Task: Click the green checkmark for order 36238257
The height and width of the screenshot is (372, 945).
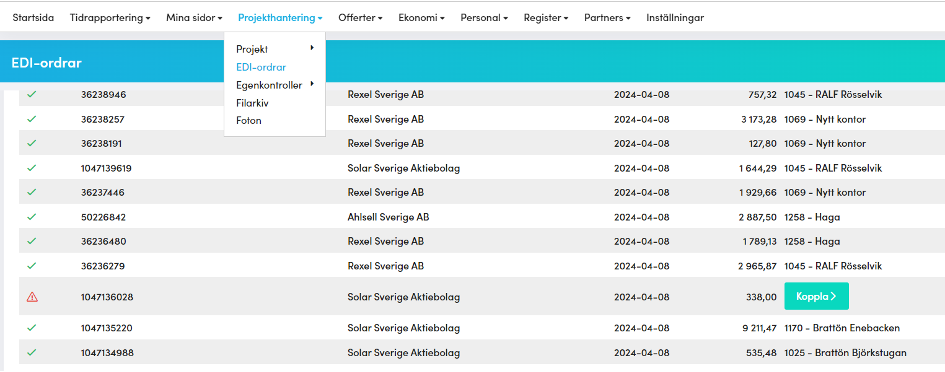Action: [x=32, y=119]
